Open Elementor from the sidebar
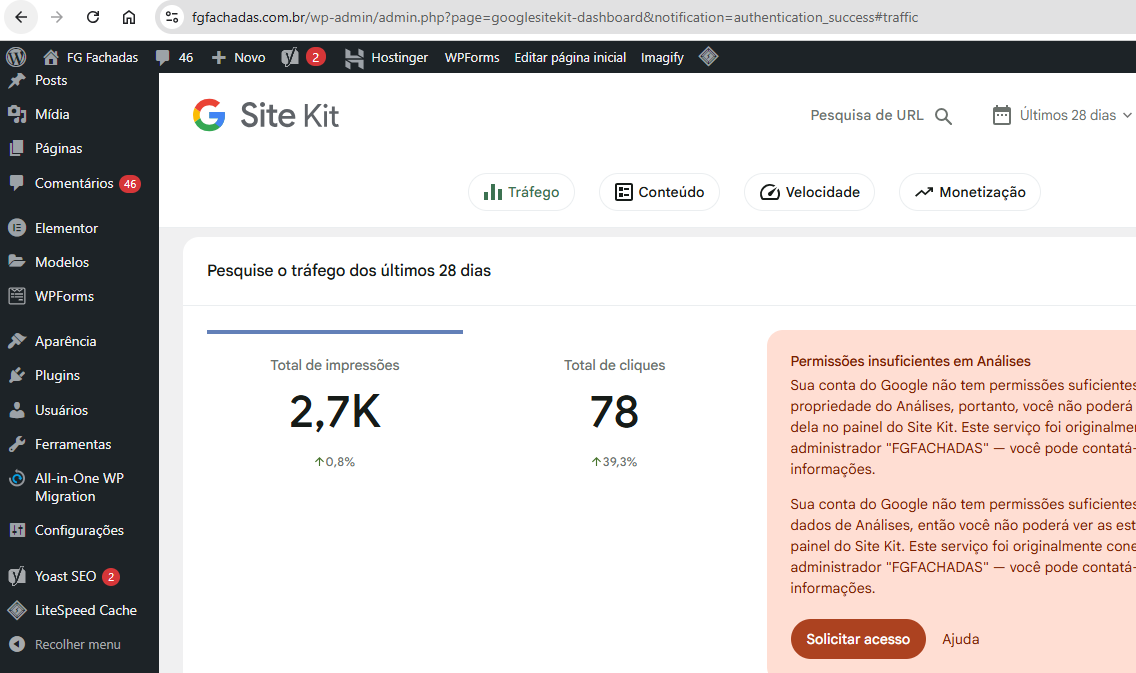Viewport: 1136px width, 673px height. [x=66, y=228]
